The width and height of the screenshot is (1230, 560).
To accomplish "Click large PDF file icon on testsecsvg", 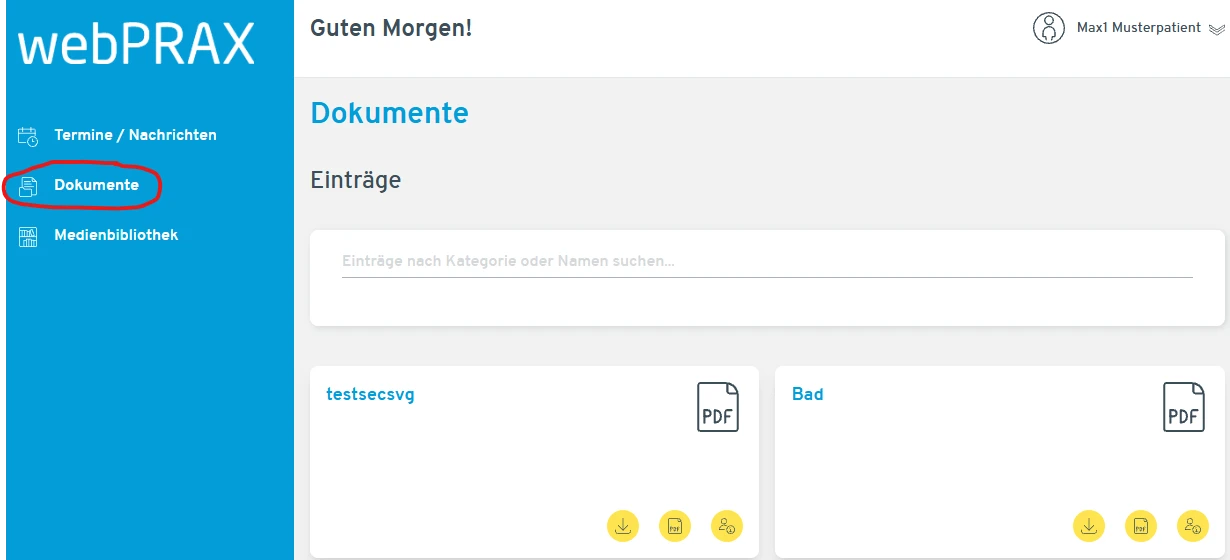I will tap(718, 407).
